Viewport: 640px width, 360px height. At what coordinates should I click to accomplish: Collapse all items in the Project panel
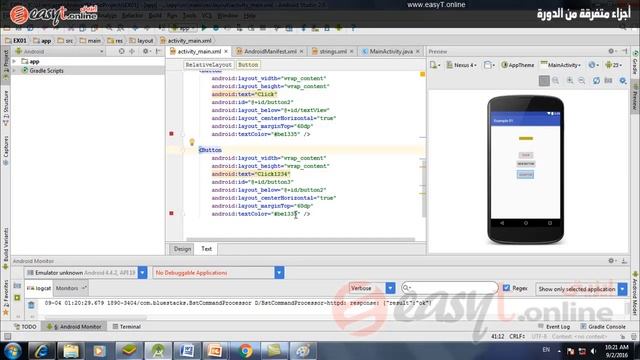(x=132, y=51)
